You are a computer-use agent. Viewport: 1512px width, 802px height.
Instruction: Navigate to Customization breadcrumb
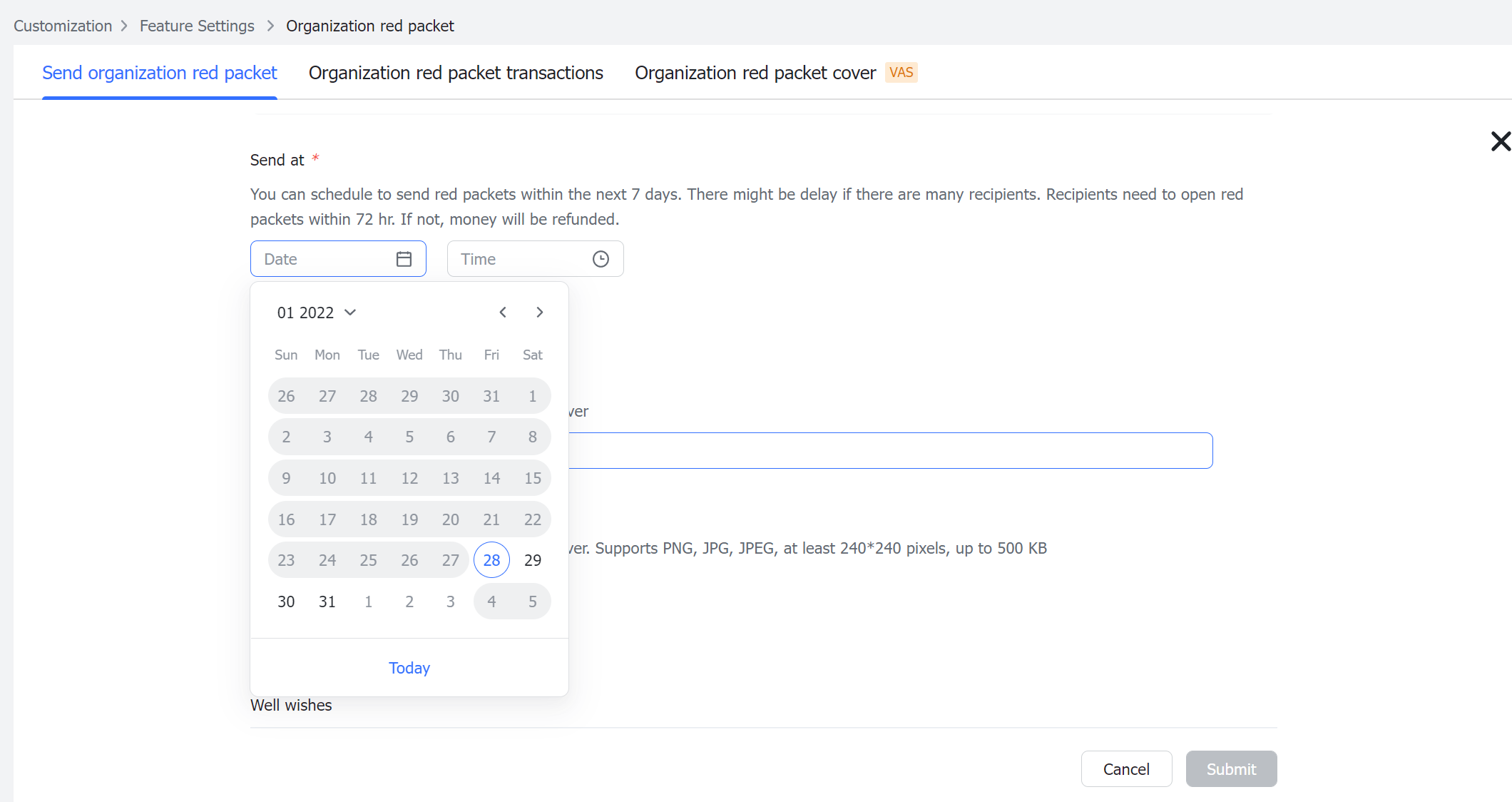point(63,25)
